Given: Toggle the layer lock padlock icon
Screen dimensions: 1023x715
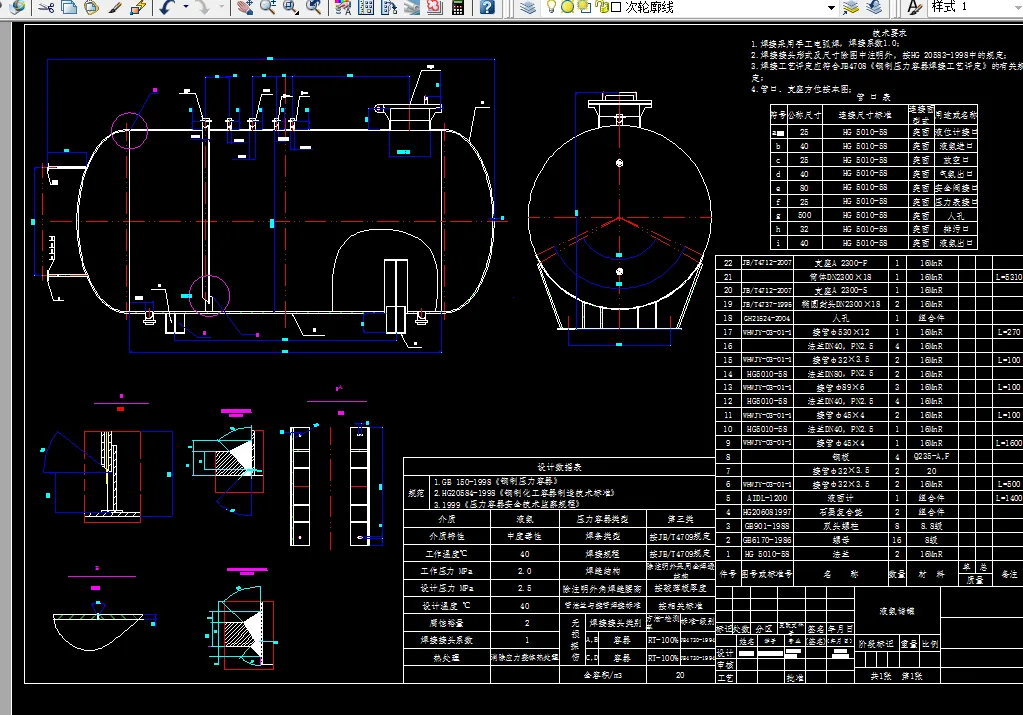Looking at the screenshot, I should (602, 7).
